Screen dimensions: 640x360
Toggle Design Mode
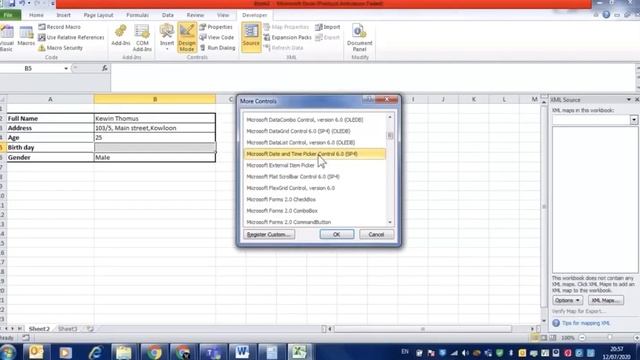pyautogui.click(x=187, y=38)
